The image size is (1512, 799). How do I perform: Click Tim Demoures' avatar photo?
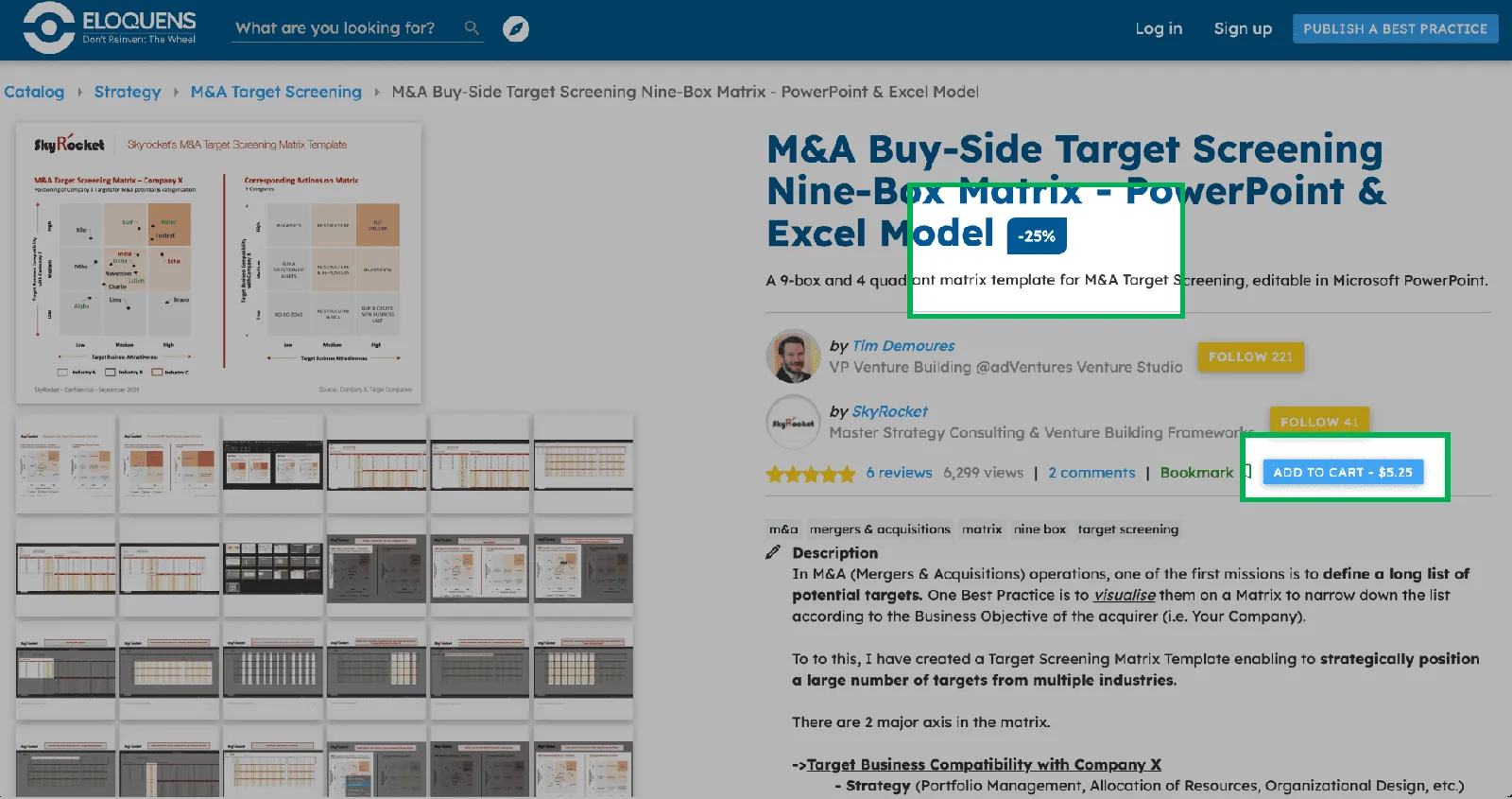793,356
